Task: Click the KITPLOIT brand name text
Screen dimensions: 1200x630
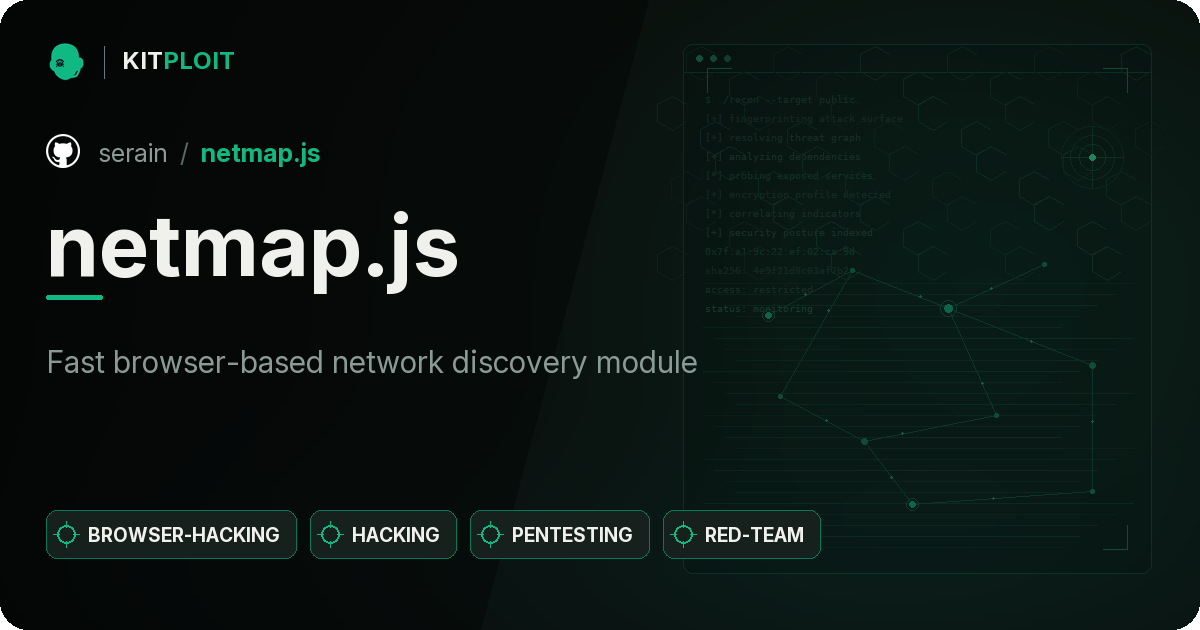Action: (178, 61)
